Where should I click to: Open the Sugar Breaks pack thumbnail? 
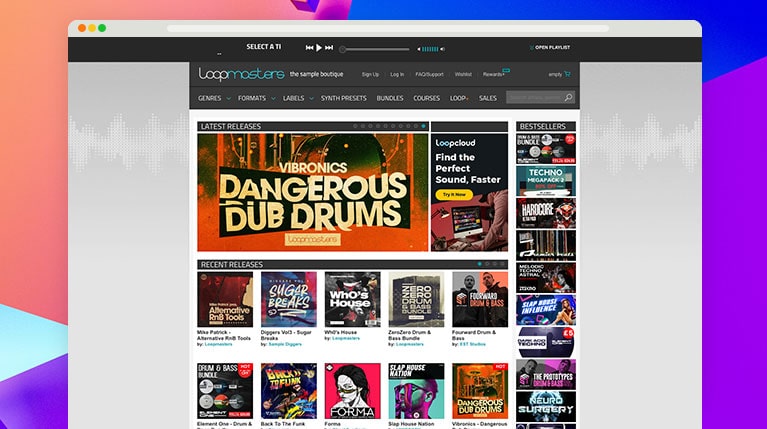pyautogui.click(x=289, y=299)
